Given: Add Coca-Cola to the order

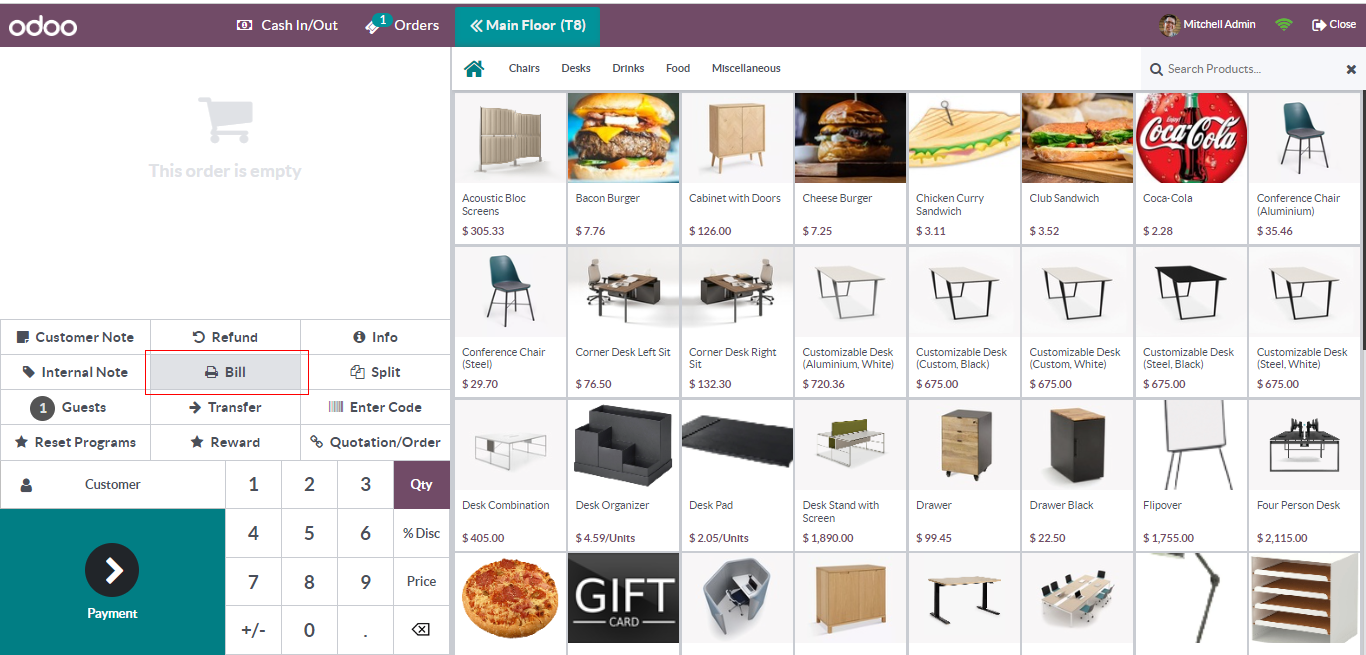Looking at the screenshot, I should tap(1190, 167).
